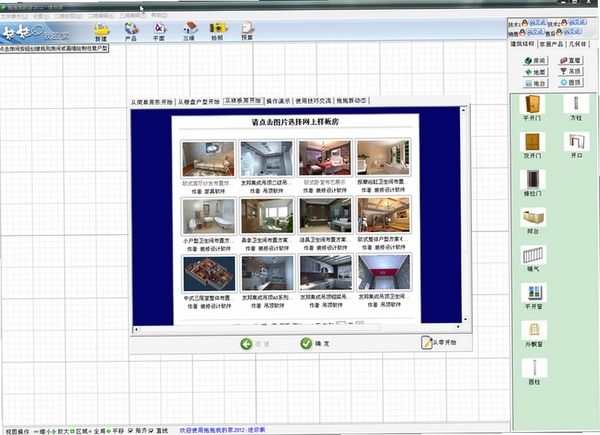Select the 中式三居室 floor plan thumbnail
The image size is (600, 435).
(209, 274)
